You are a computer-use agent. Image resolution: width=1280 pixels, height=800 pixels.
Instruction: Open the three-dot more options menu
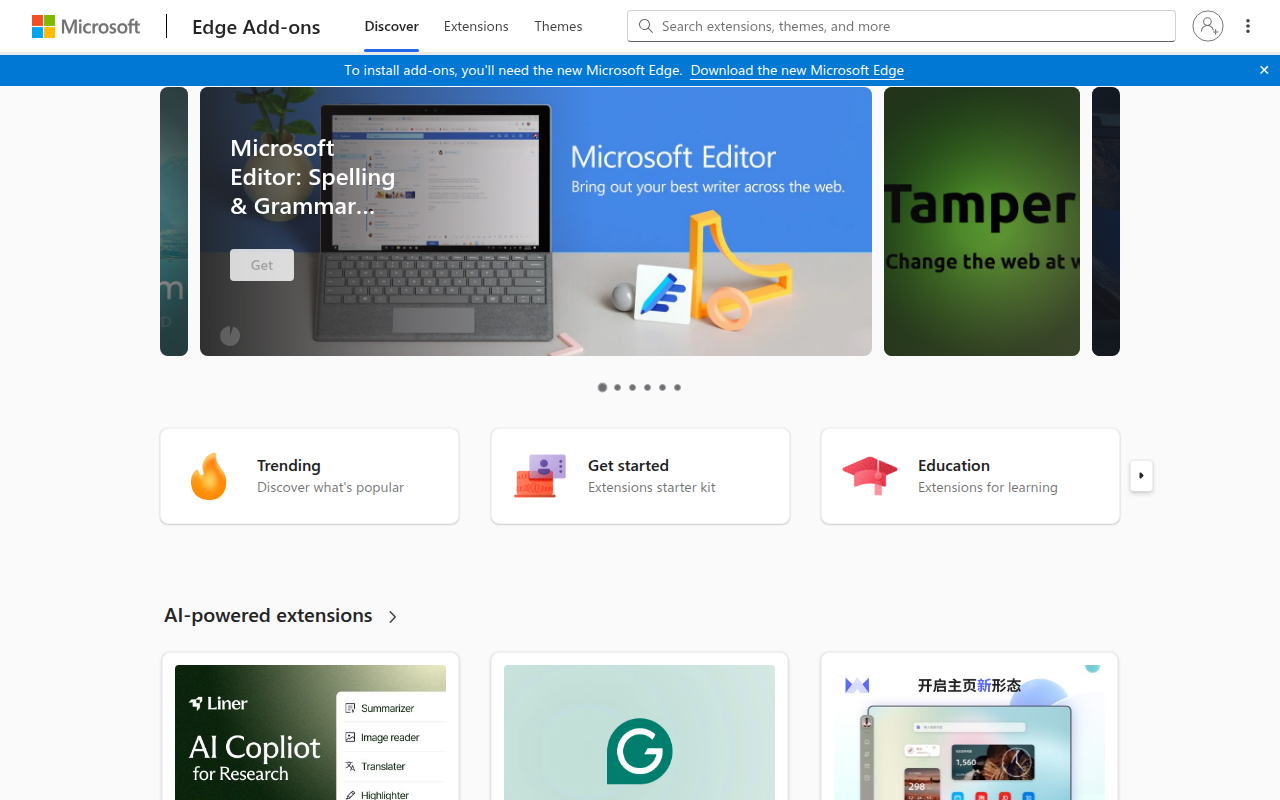(1248, 26)
